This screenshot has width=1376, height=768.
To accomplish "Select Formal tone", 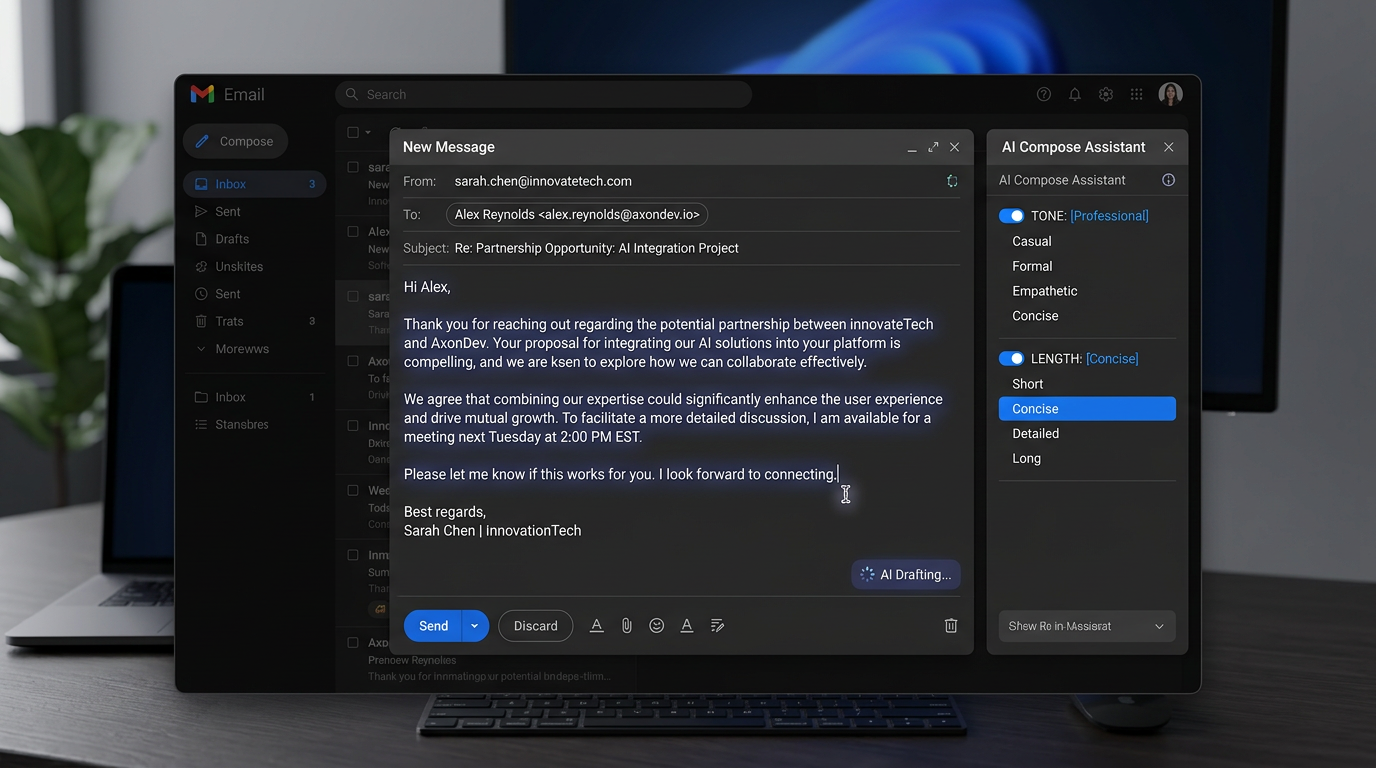I will 1032,266.
